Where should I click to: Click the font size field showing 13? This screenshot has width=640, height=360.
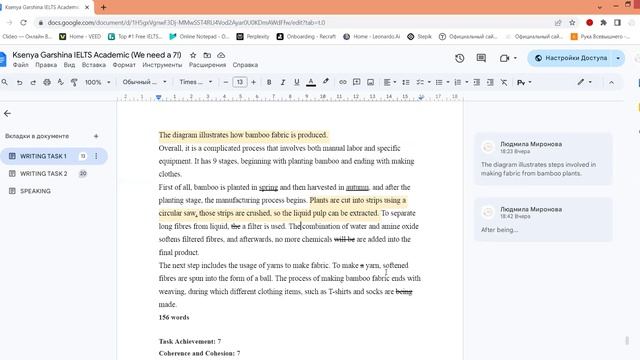click(x=240, y=82)
